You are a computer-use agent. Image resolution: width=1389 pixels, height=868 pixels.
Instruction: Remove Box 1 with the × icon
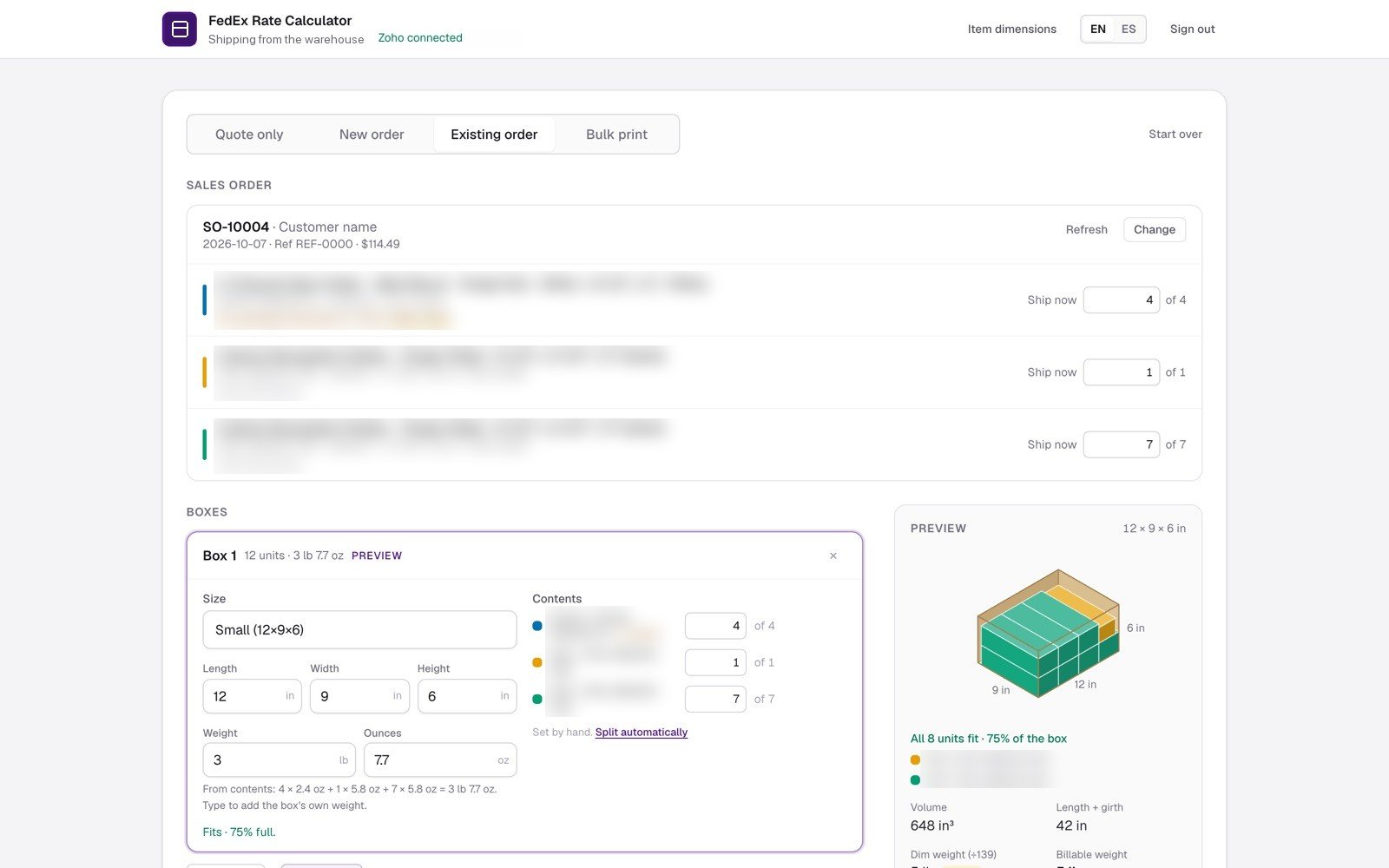pos(833,556)
